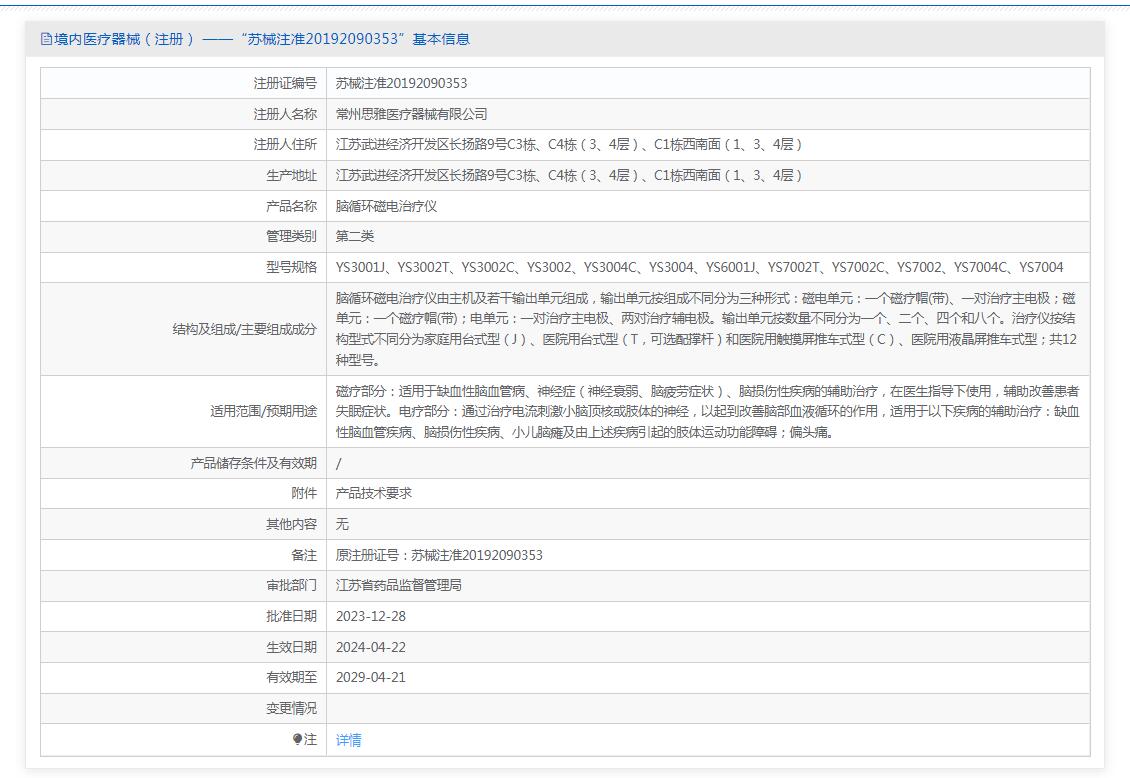Click expiry date 2029-04-21
The height and width of the screenshot is (778, 1130).
point(371,677)
